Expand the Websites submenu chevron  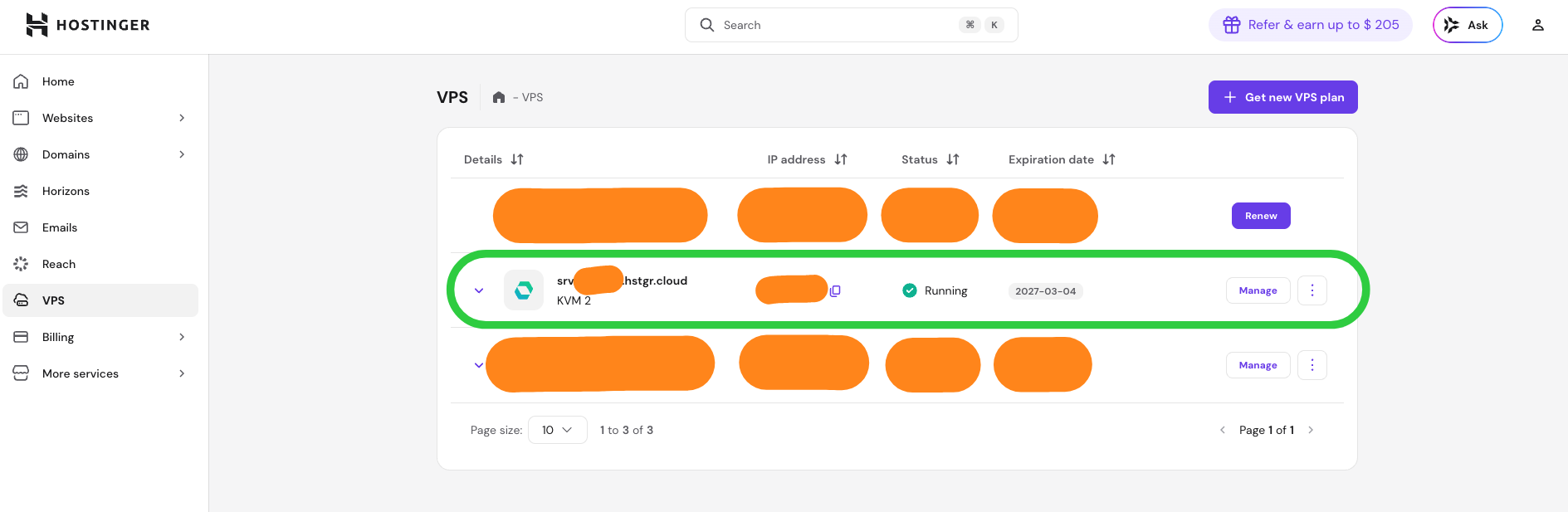pos(182,118)
